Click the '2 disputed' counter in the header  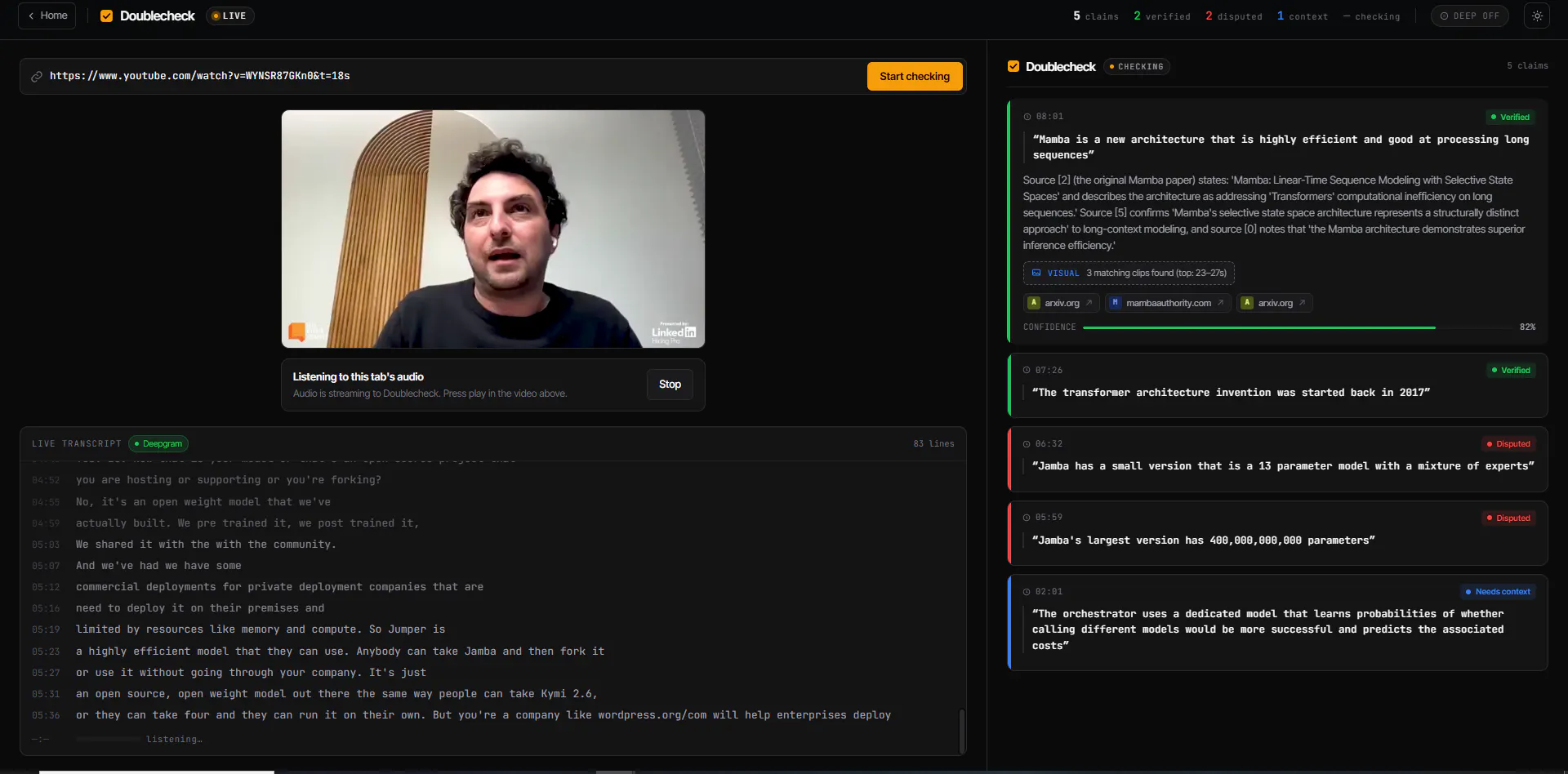[1234, 16]
